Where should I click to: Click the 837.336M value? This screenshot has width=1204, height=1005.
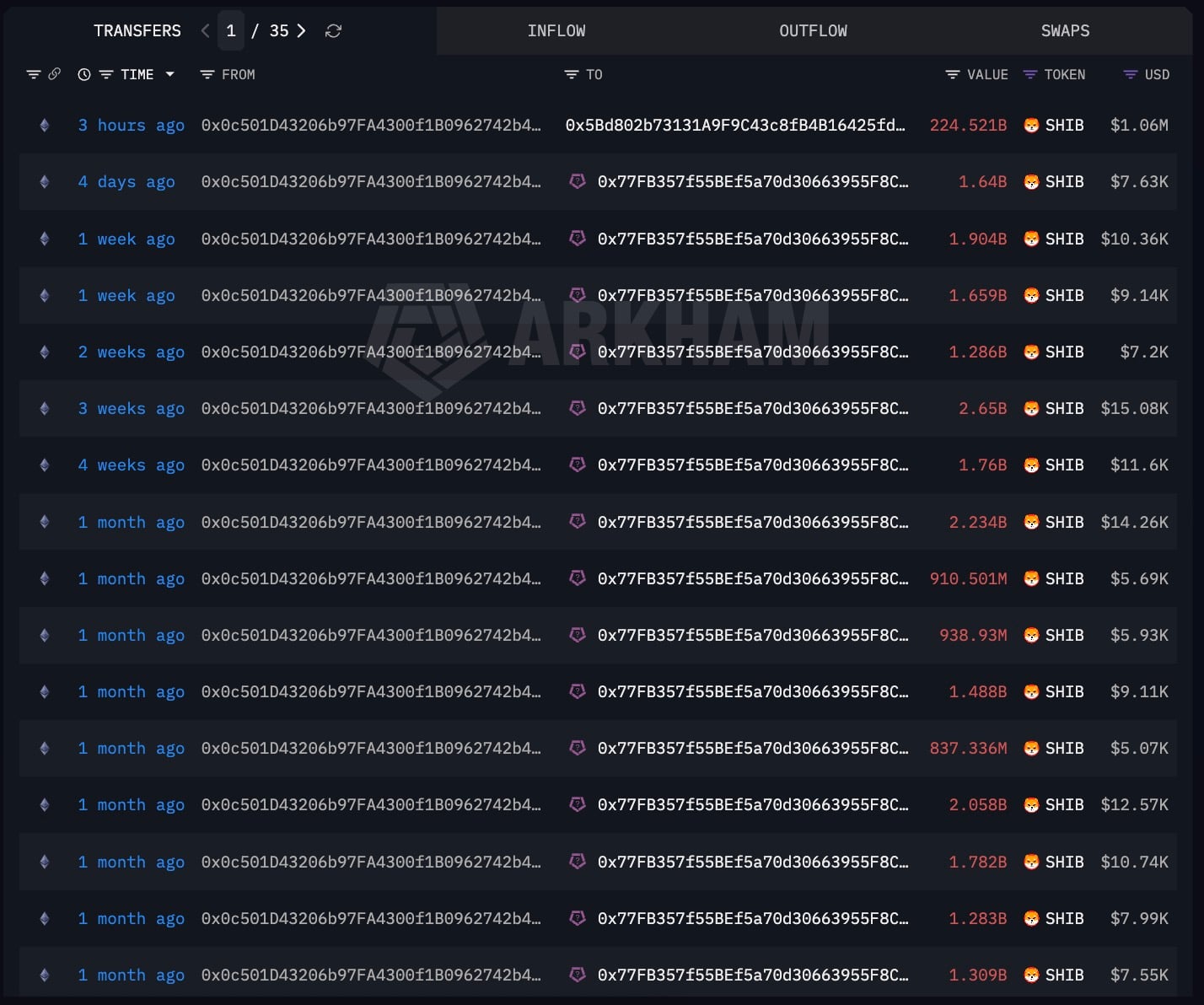(968, 749)
